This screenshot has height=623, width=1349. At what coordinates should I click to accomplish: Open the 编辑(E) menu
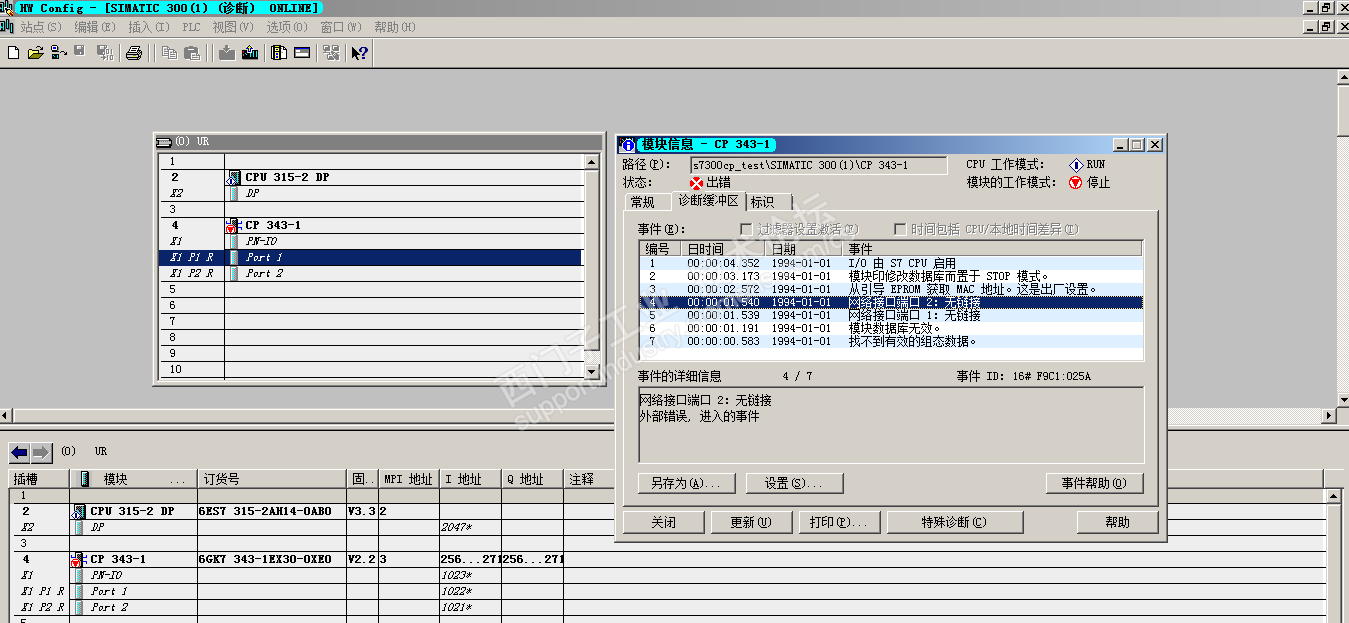pos(95,27)
